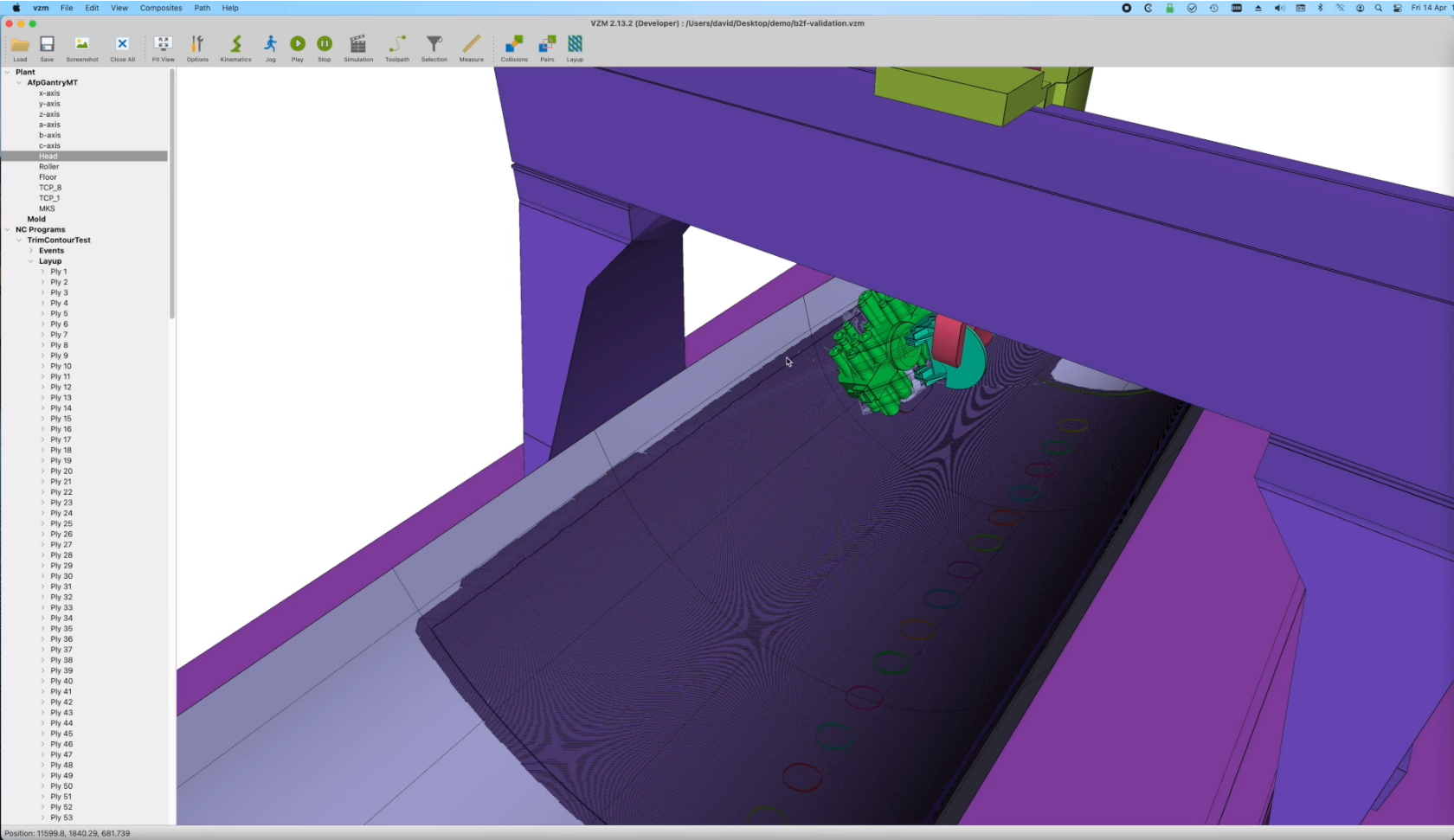Click the Load folder icon

click(20, 45)
